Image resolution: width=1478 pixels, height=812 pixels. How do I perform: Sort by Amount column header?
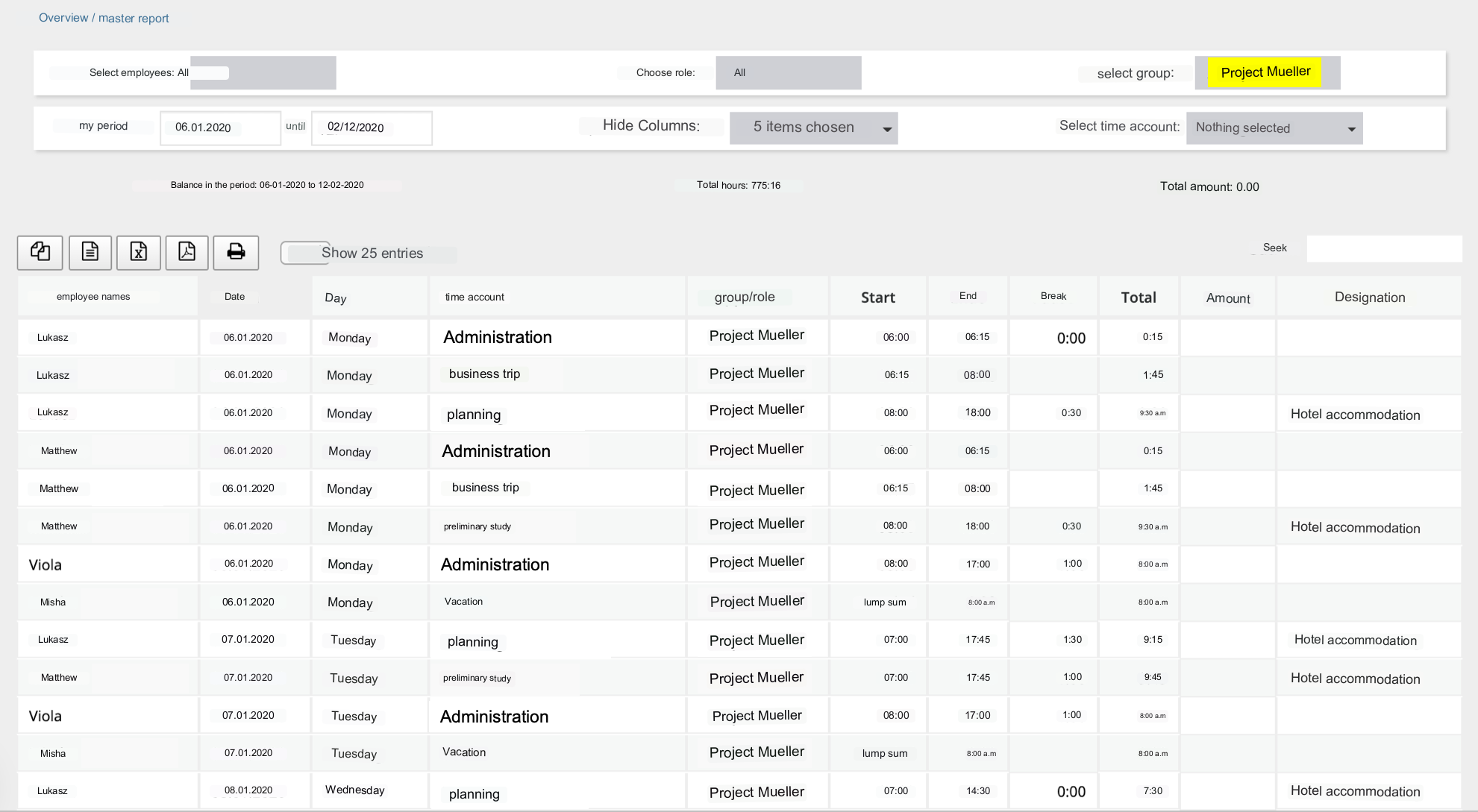point(1228,297)
